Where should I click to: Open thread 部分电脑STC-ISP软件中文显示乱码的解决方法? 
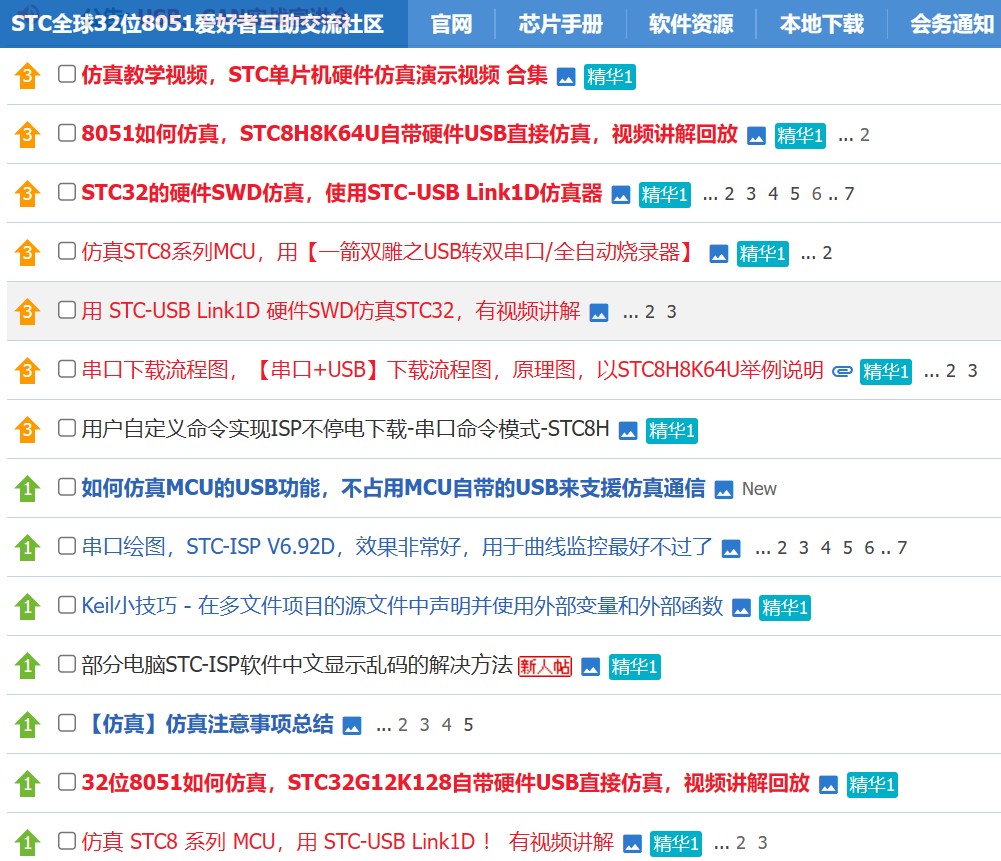coord(297,664)
